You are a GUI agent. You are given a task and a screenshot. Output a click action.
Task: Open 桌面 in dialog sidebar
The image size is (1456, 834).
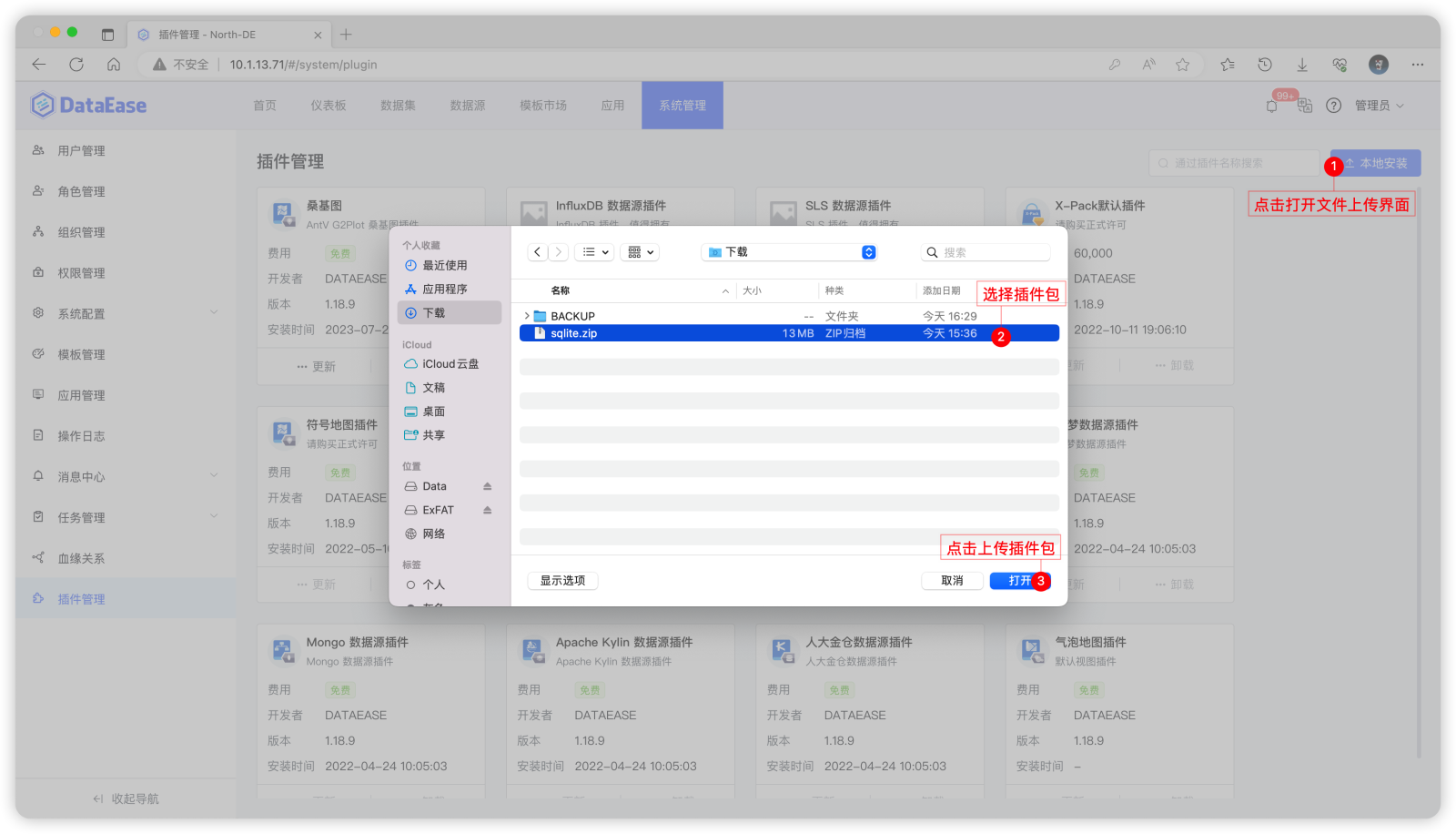click(x=450, y=412)
